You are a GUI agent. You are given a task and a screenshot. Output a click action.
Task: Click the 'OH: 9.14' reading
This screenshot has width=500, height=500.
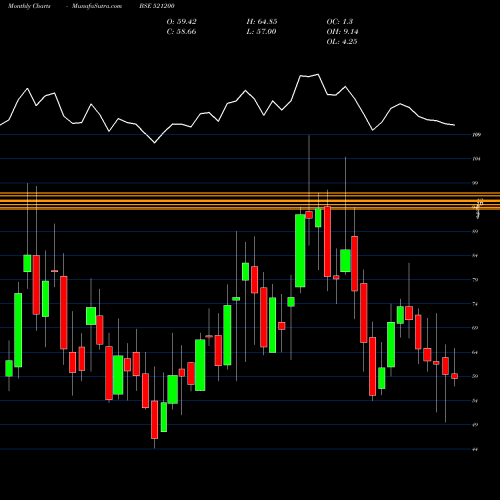(x=342, y=32)
